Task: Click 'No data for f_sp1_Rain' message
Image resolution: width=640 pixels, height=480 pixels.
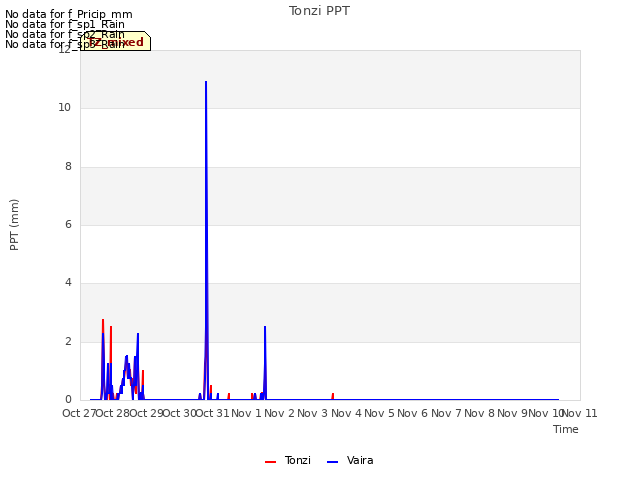Action: (x=64, y=24)
